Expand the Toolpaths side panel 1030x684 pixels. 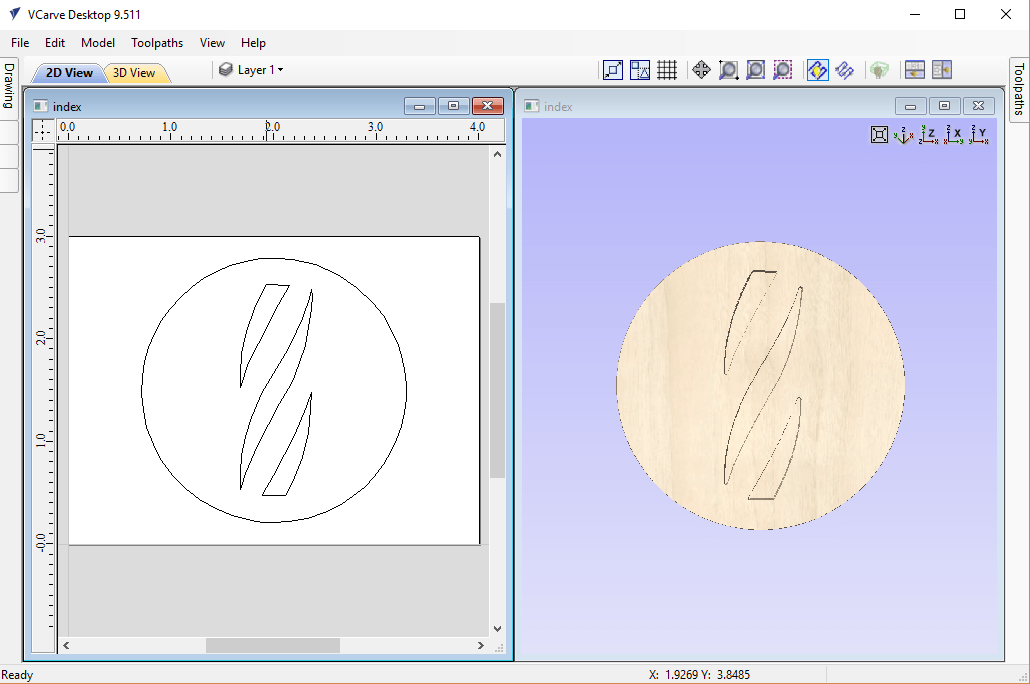click(x=1019, y=90)
